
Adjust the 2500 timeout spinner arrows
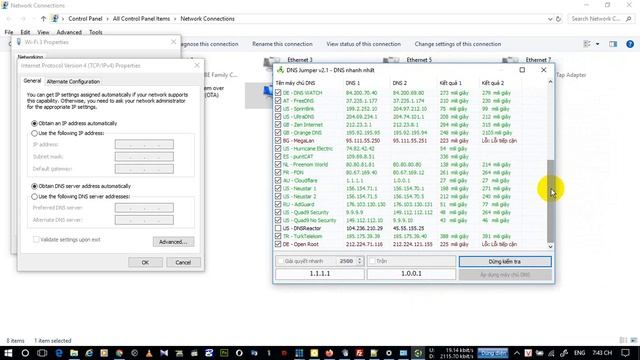pyautogui.click(x=360, y=261)
